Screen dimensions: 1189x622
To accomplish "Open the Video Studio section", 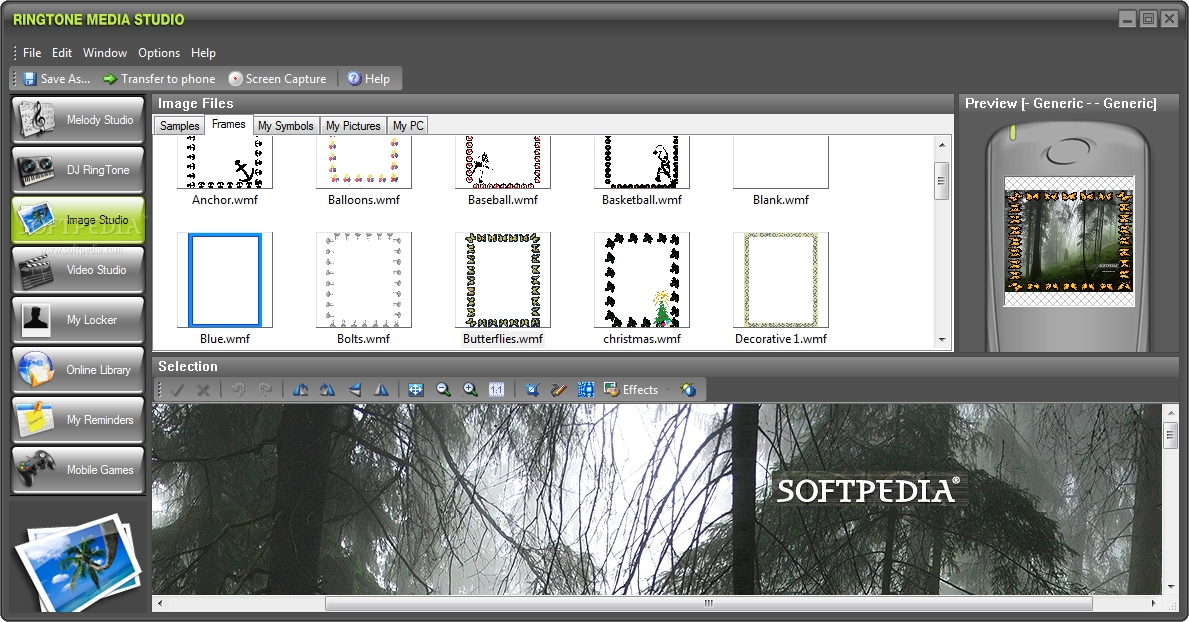I will tap(77, 270).
